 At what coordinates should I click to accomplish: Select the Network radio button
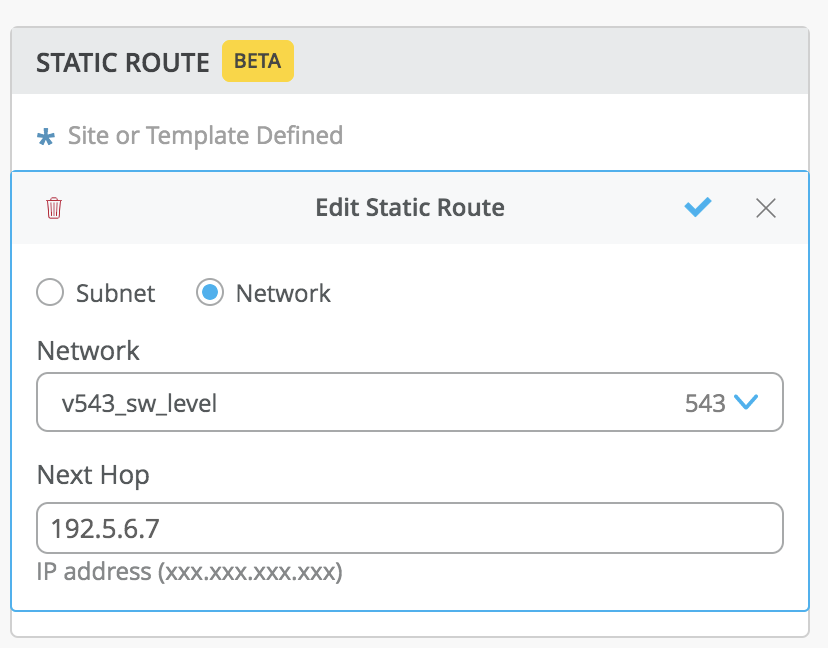tap(210, 293)
